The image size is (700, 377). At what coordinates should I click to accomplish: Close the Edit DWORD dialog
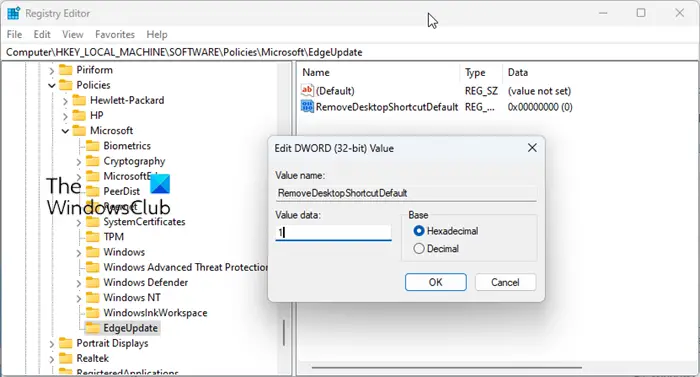pos(532,148)
